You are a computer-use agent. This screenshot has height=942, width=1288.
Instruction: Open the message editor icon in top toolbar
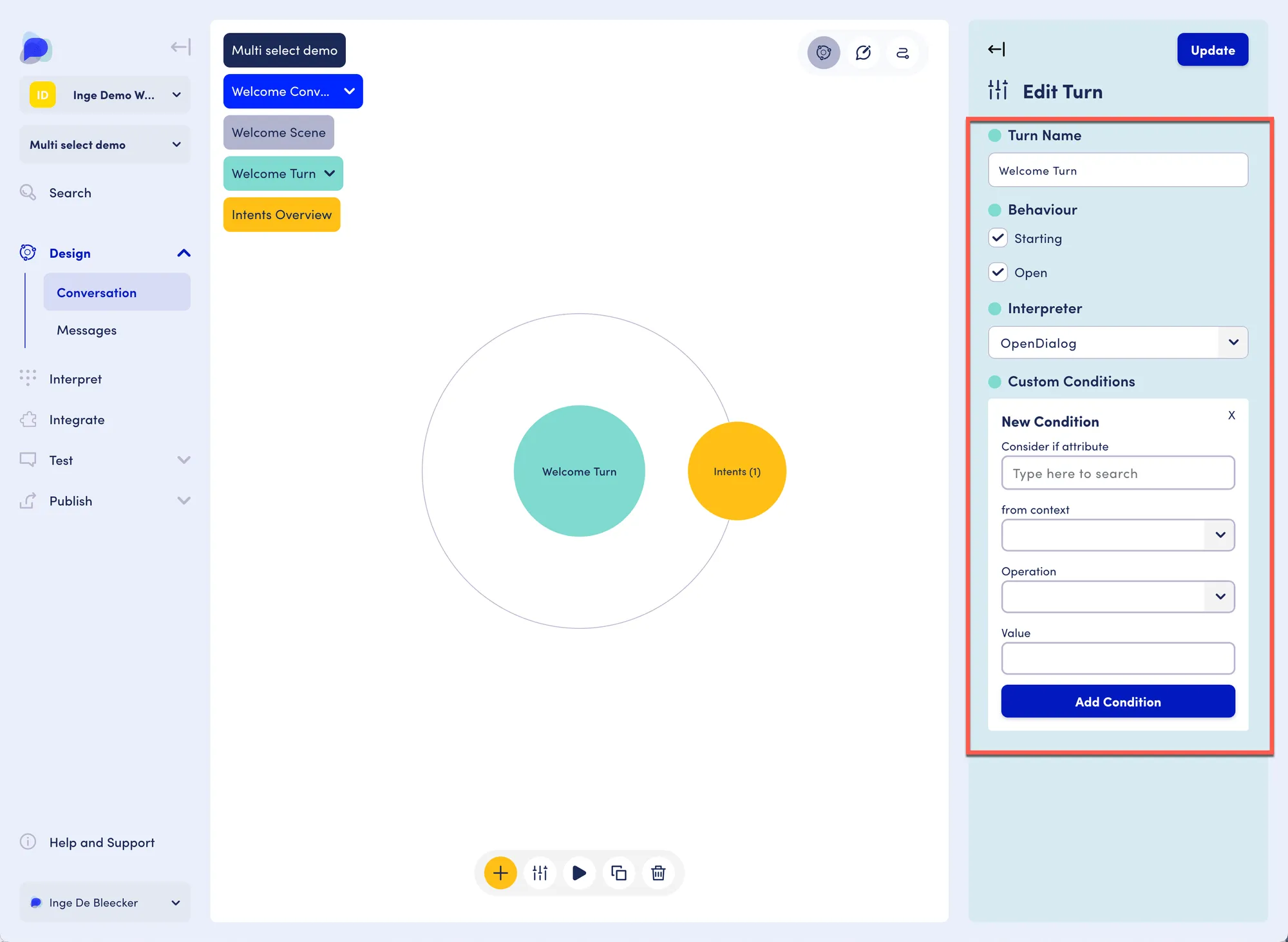pyautogui.click(x=863, y=52)
